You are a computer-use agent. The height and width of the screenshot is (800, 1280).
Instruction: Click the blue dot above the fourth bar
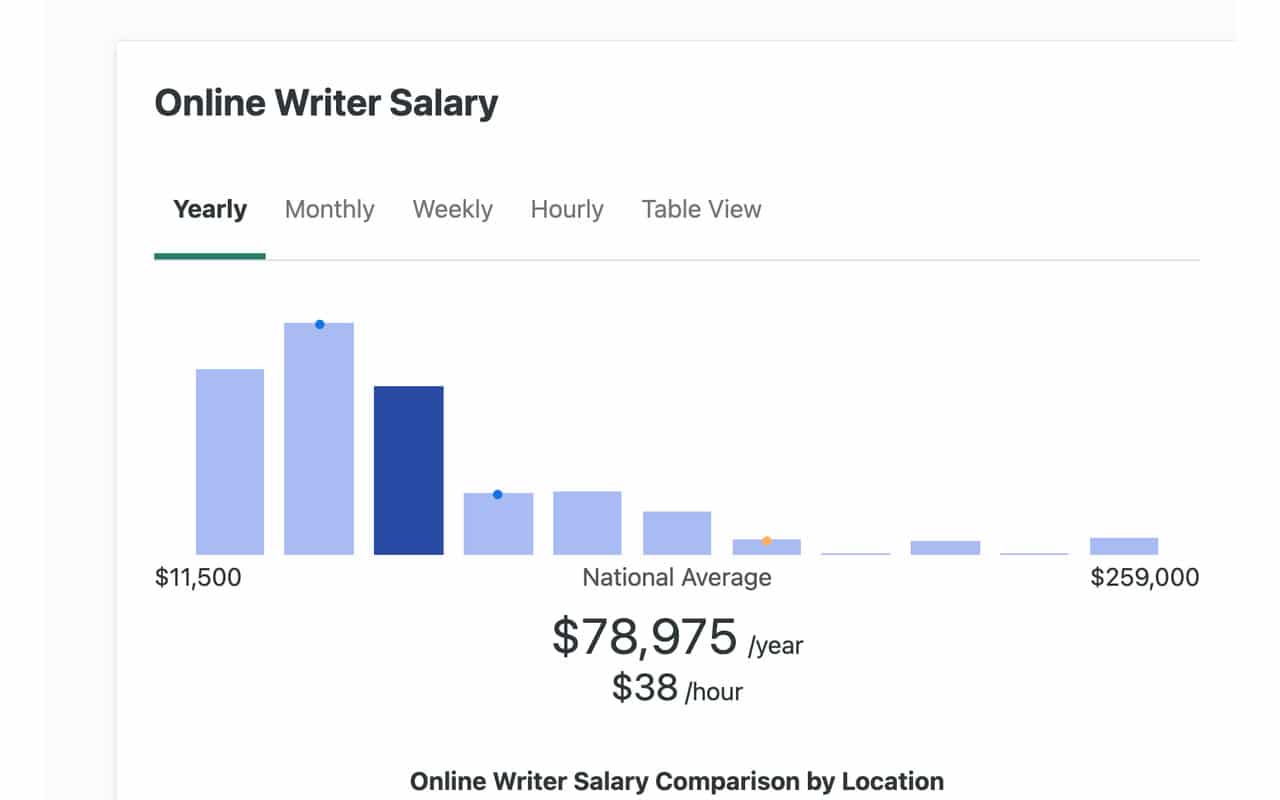497,492
